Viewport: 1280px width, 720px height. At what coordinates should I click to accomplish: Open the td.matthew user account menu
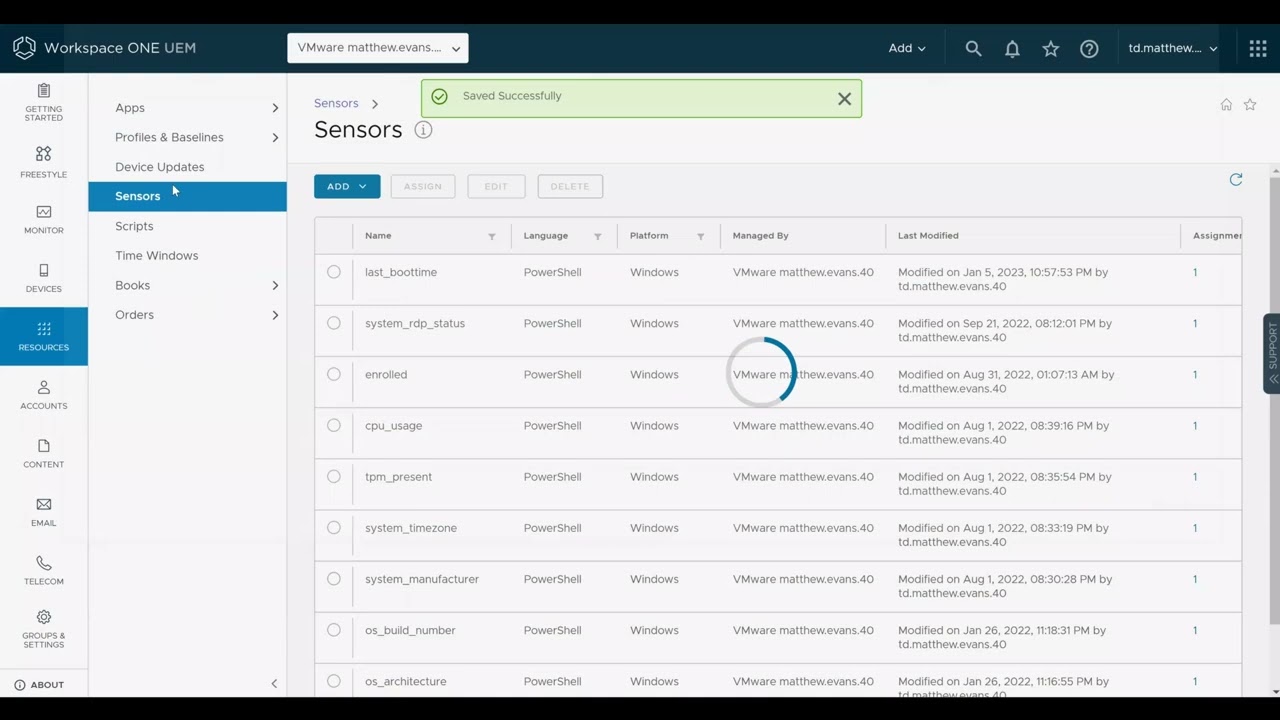pos(1173,48)
